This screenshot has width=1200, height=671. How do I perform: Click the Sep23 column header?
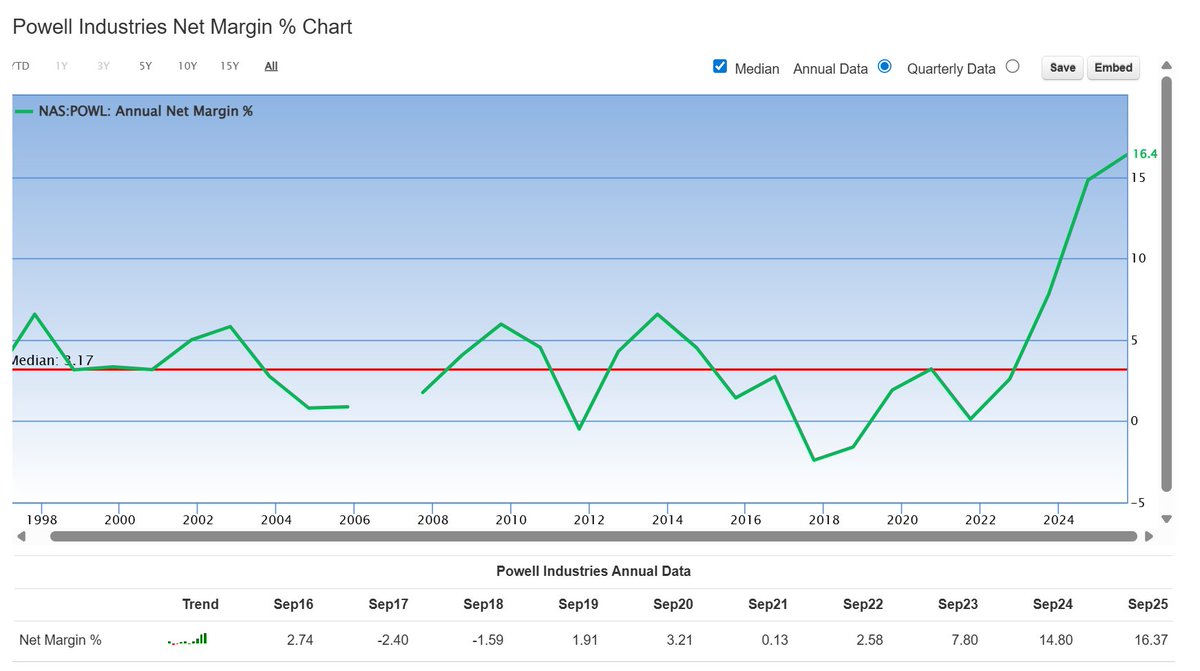(x=958, y=604)
